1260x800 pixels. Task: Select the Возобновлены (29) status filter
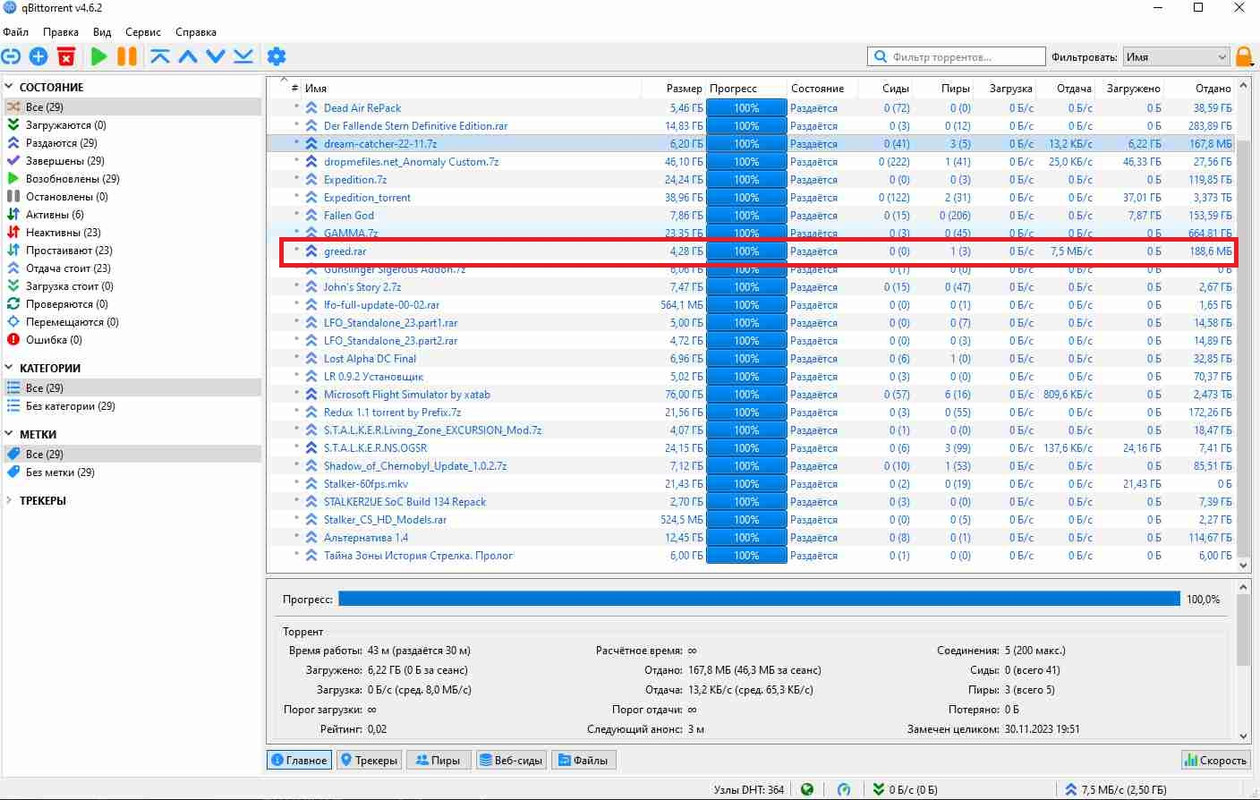(72, 179)
